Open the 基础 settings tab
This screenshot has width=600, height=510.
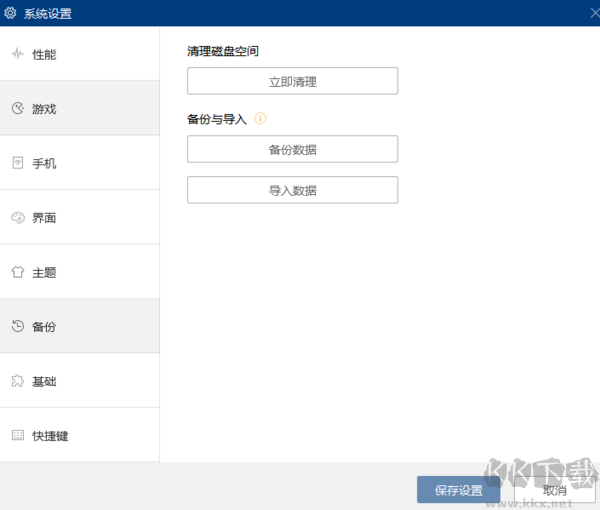80,381
